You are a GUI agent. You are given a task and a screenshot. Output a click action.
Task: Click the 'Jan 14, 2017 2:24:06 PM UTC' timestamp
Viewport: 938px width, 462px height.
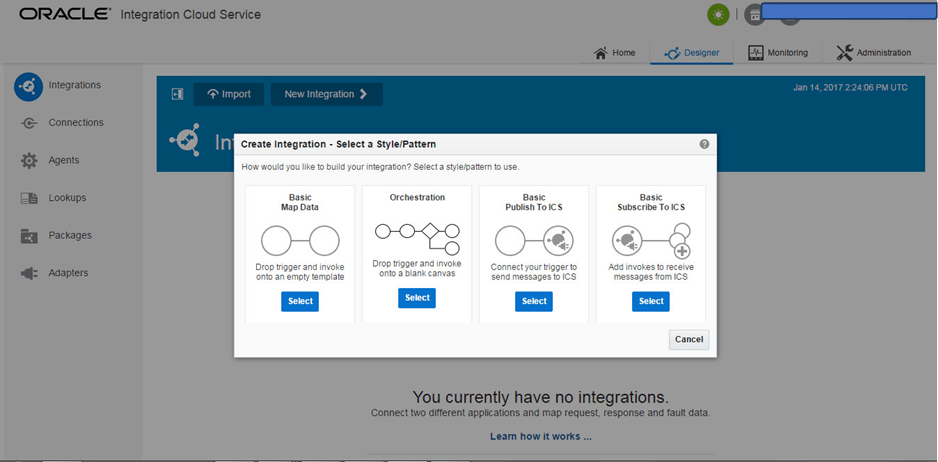click(850, 88)
